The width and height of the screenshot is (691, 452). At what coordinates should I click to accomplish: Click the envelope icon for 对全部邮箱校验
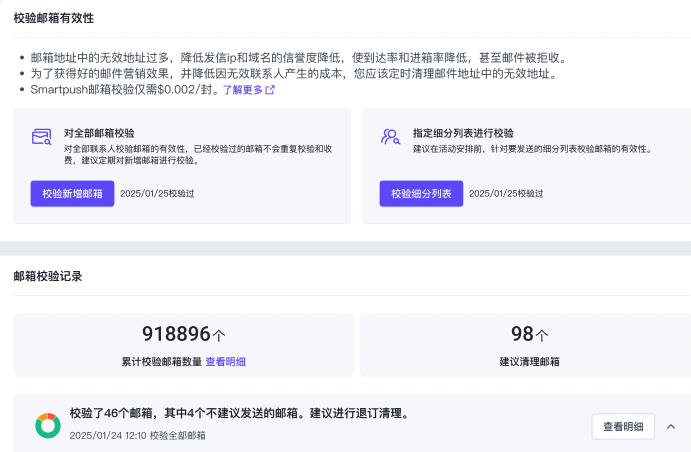[x=41, y=137]
